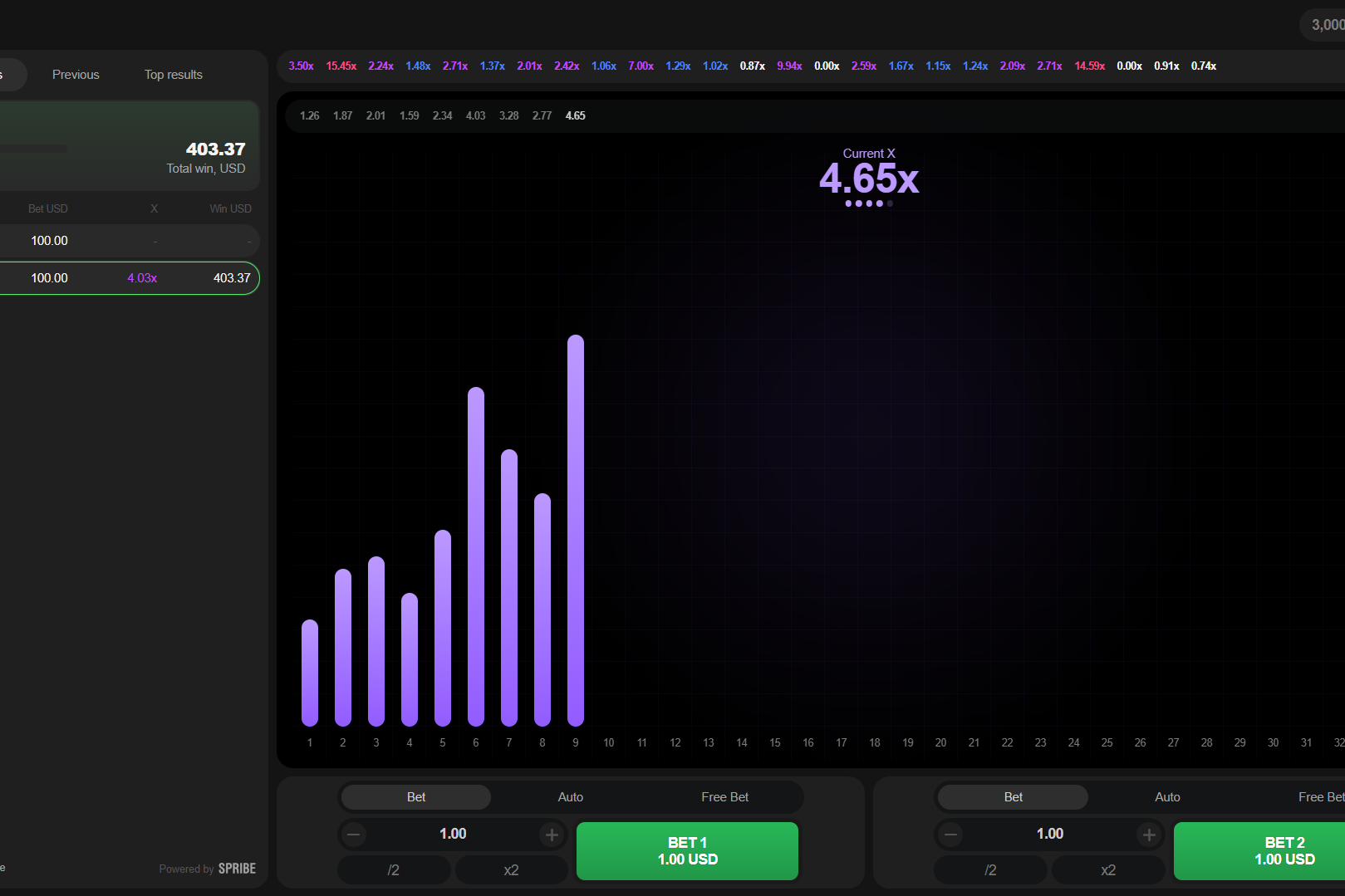The image size is (1345, 896).
Task: Open the 14.59x round in history bar
Action: pos(1090,66)
